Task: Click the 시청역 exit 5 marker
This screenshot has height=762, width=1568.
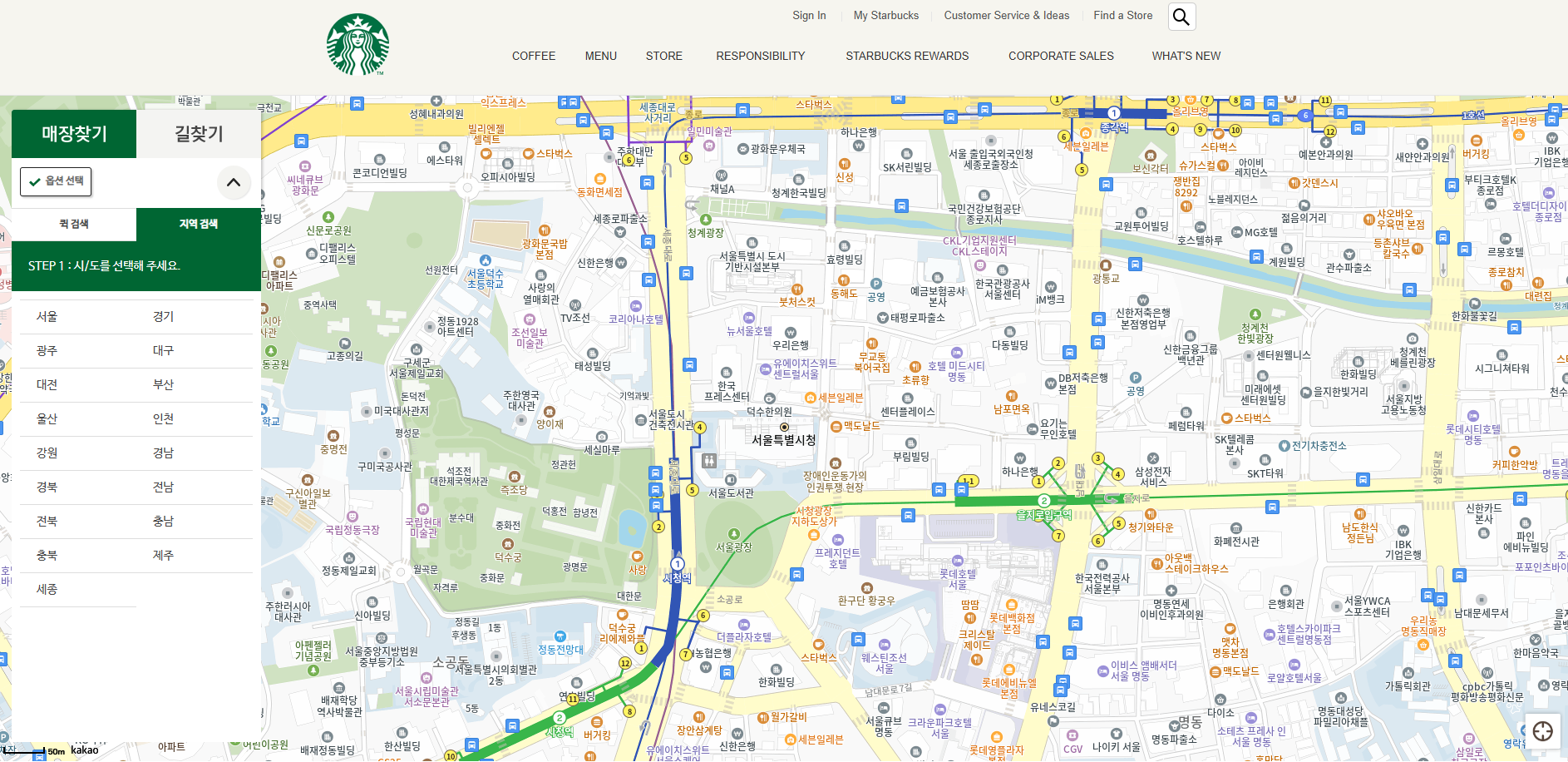Action: click(692, 490)
